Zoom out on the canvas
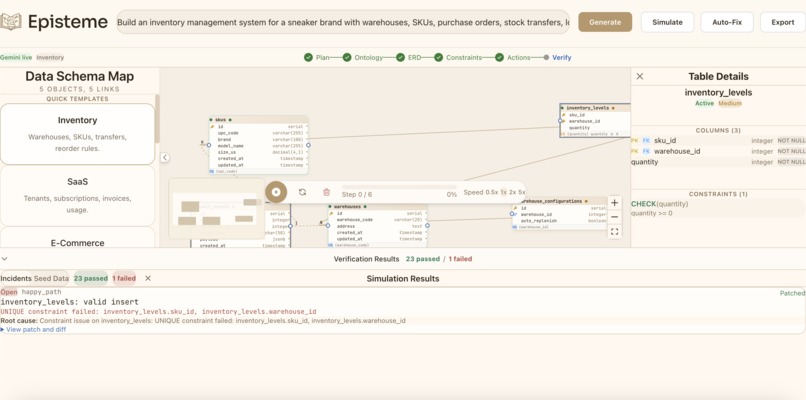 tap(614, 217)
